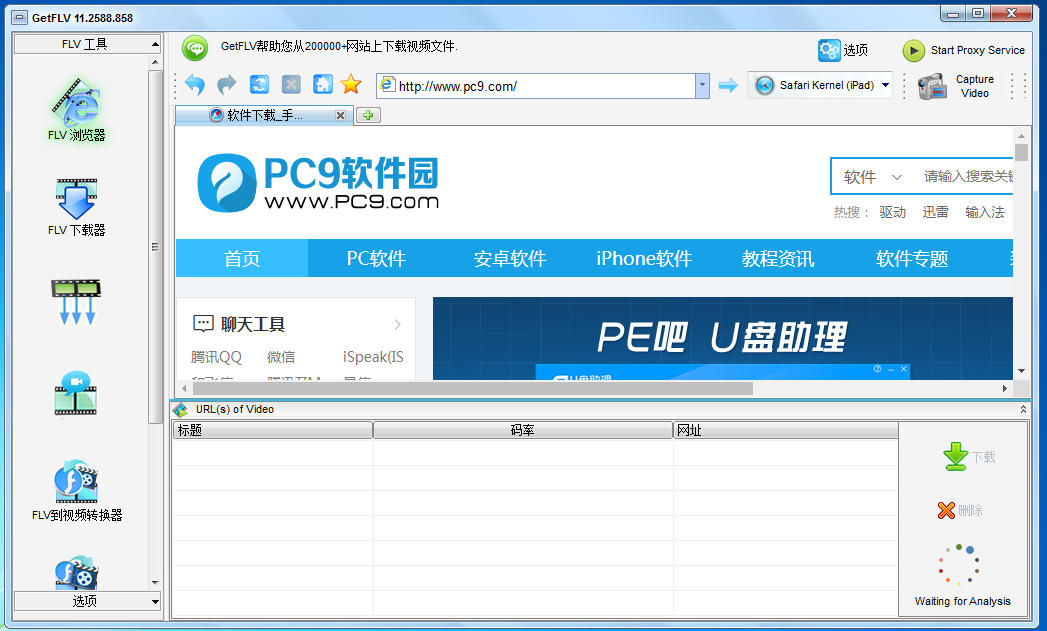This screenshot has height=631, width=1047.
Task: Go back with the blue back arrow
Action: (x=195, y=85)
